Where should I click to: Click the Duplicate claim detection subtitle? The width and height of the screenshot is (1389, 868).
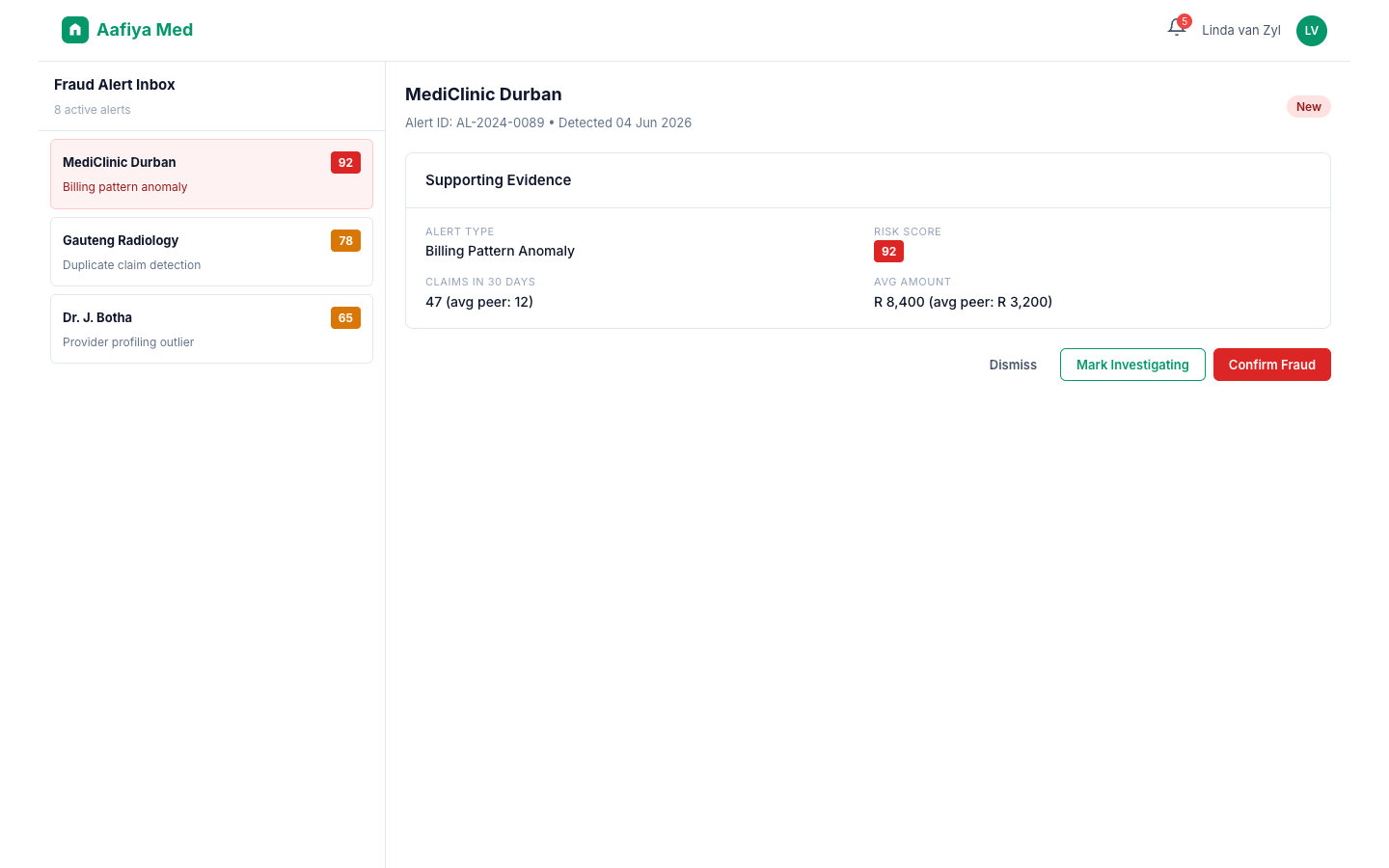click(x=132, y=265)
